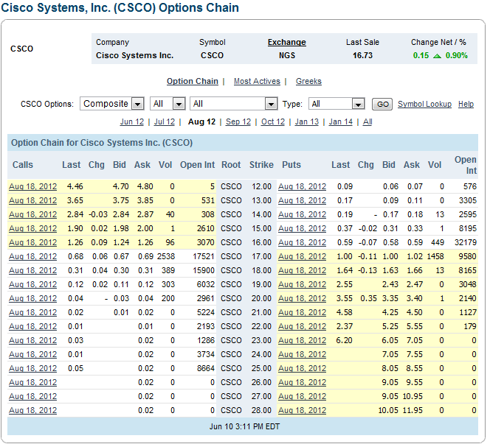Screen dimensions: 490x444
Task: Open the 21.00 strike put link
Action: pyautogui.click(x=302, y=312)
